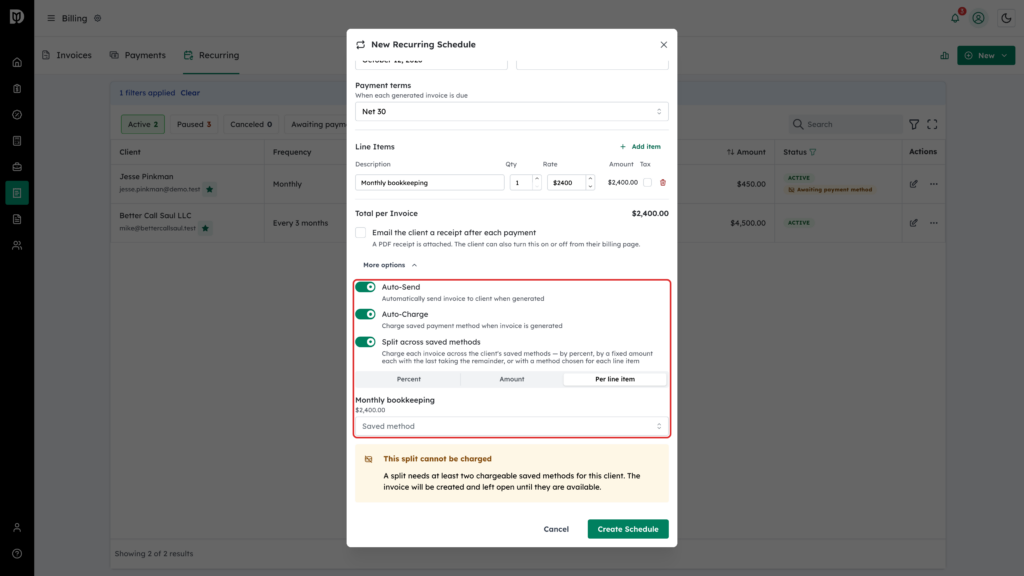Open the user account avatar menu

(x=978, y=18)
